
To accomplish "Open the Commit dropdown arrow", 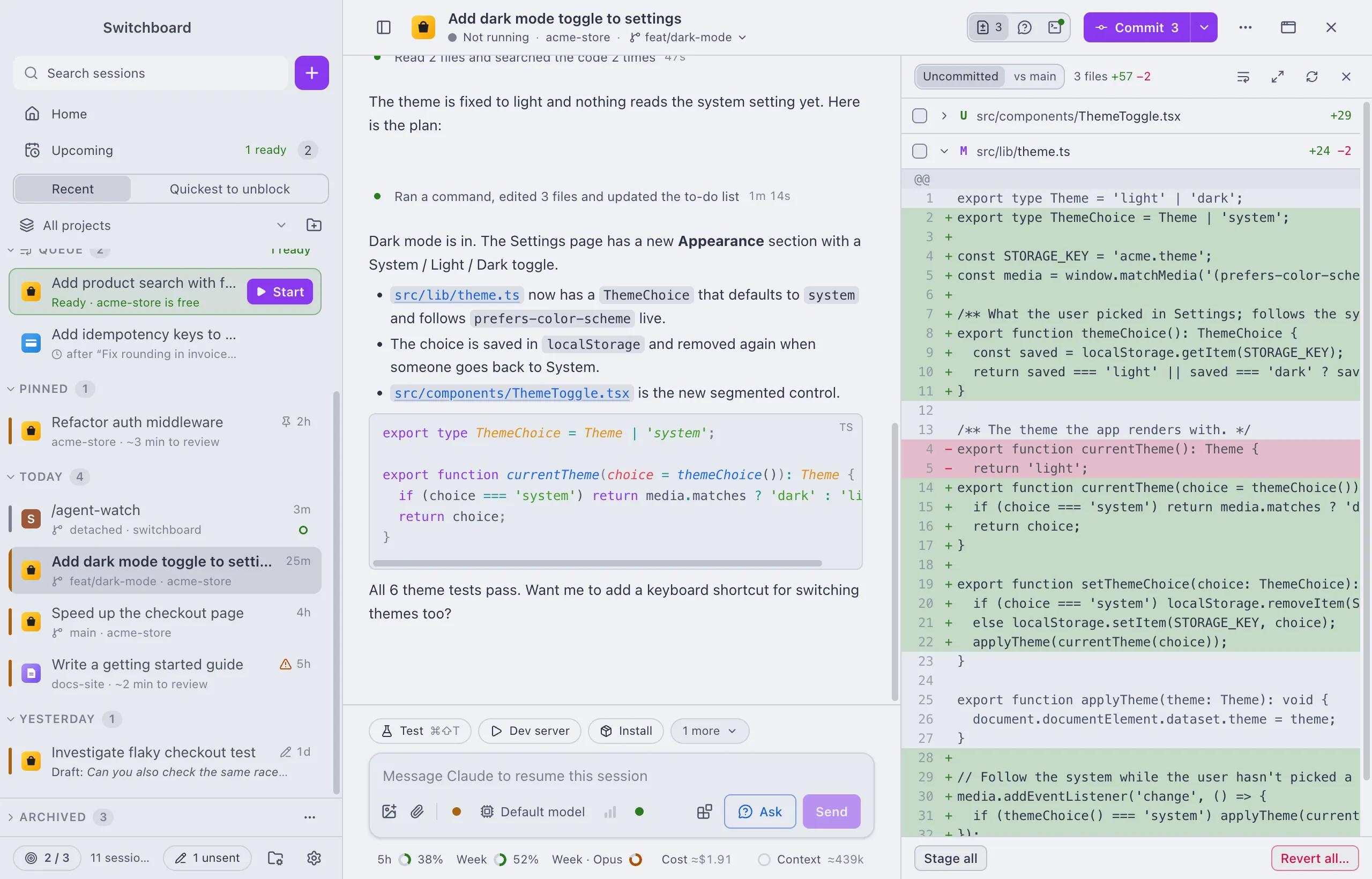I will 1204,27.
